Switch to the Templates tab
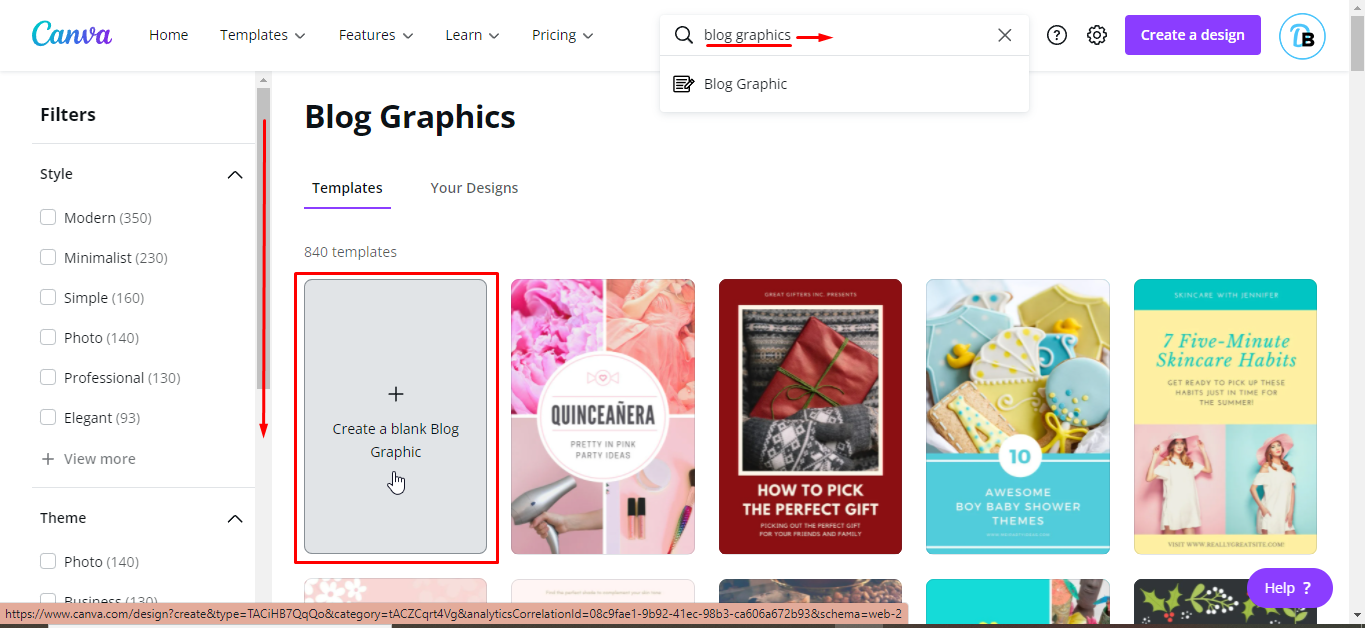Viewport: 1365px width, 628px height. click(x=347, y=188)
